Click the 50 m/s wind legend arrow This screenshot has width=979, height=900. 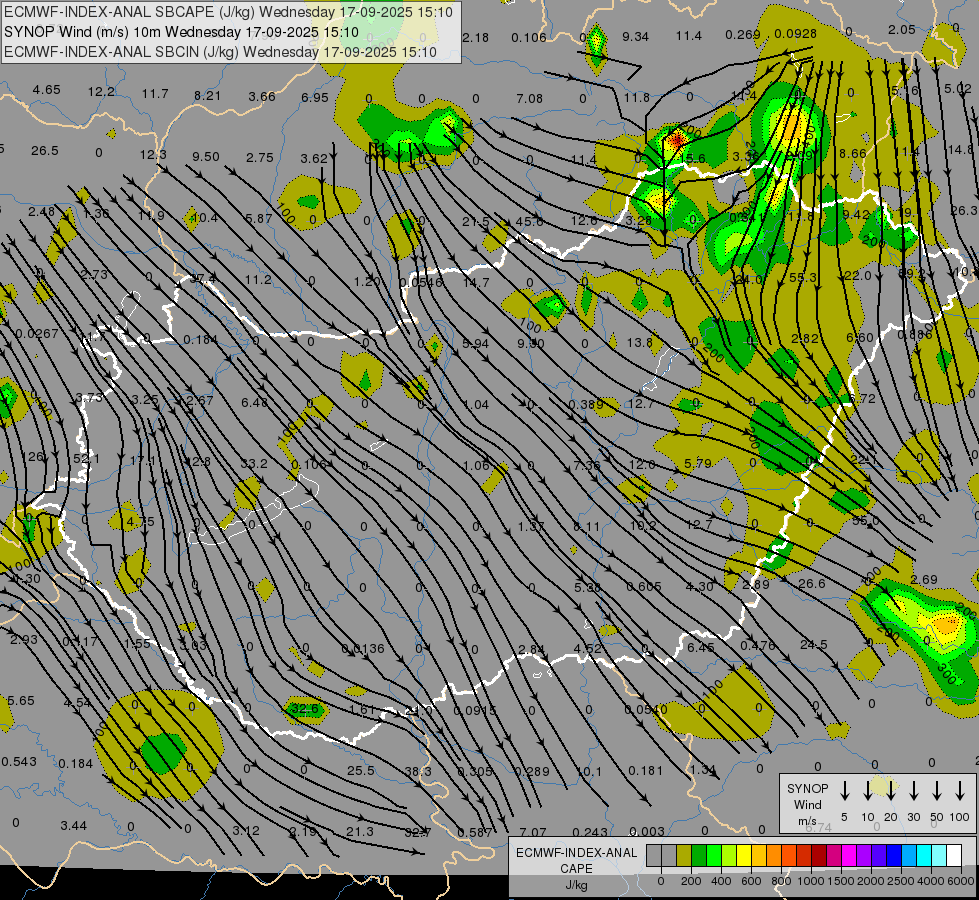[937, 791]
